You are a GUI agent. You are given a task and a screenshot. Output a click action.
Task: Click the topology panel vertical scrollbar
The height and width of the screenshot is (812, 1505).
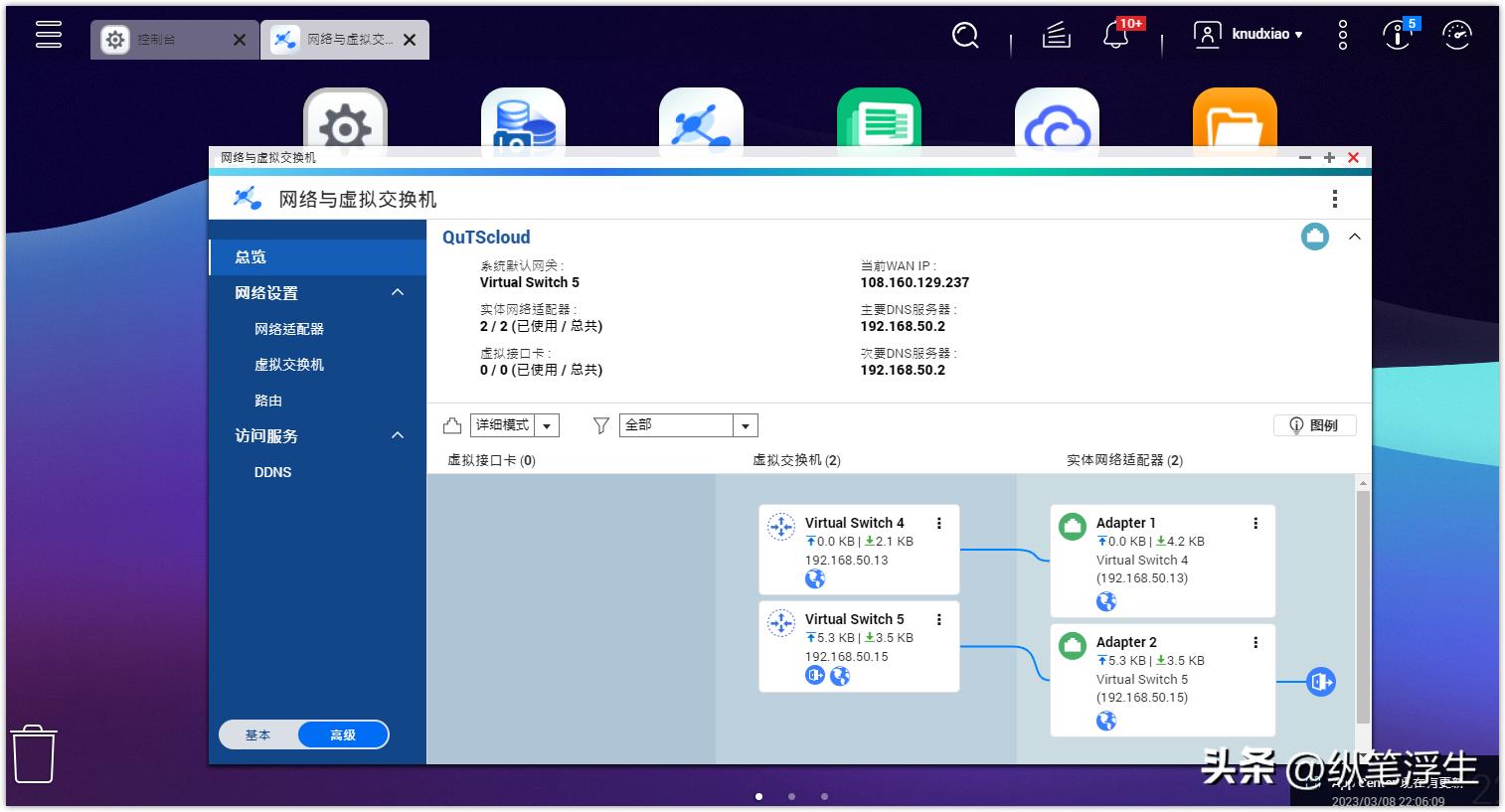pos(1363,606)
